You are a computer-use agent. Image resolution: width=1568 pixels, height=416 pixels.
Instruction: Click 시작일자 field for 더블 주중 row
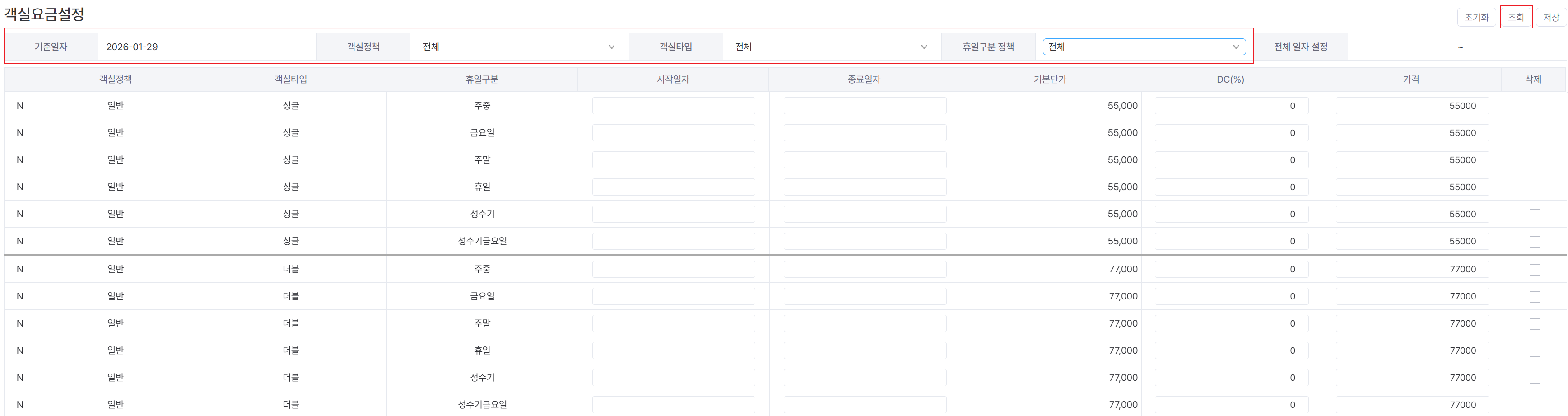[673, 269]
